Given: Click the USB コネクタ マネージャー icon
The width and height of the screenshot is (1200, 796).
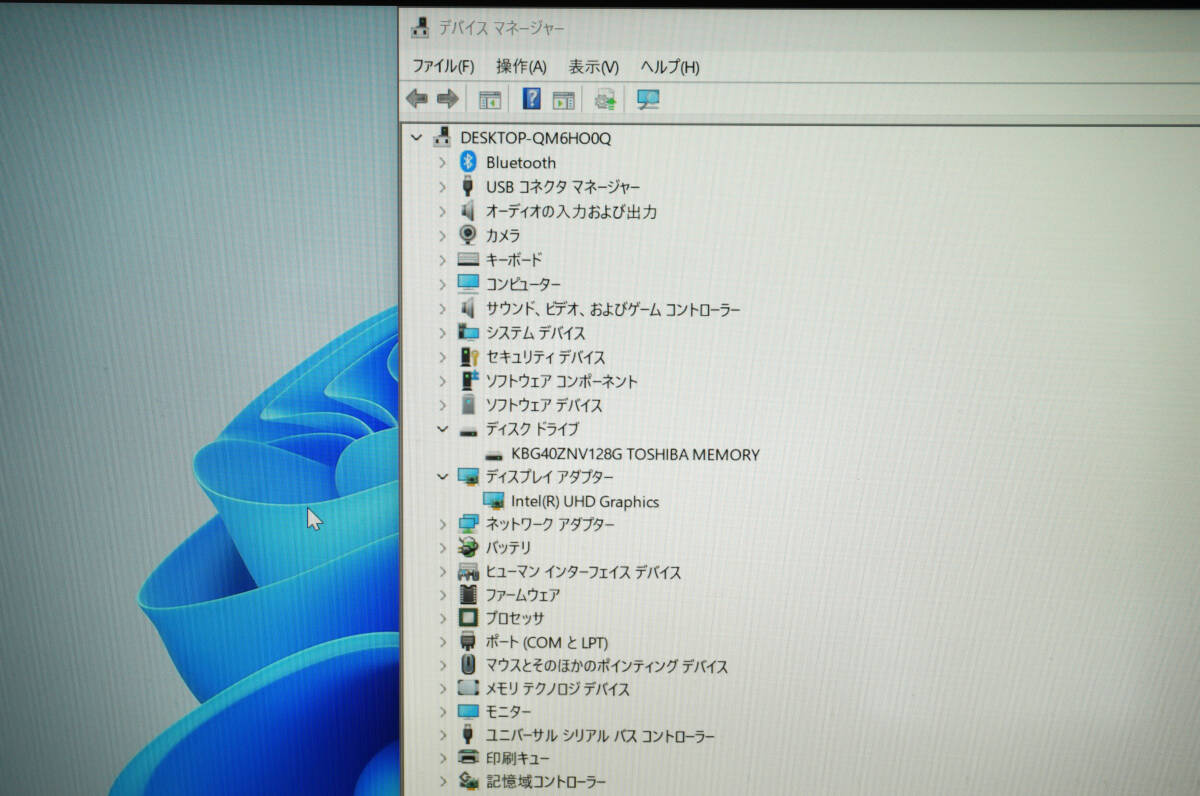Looking at the screenshot, I should 467,186.
